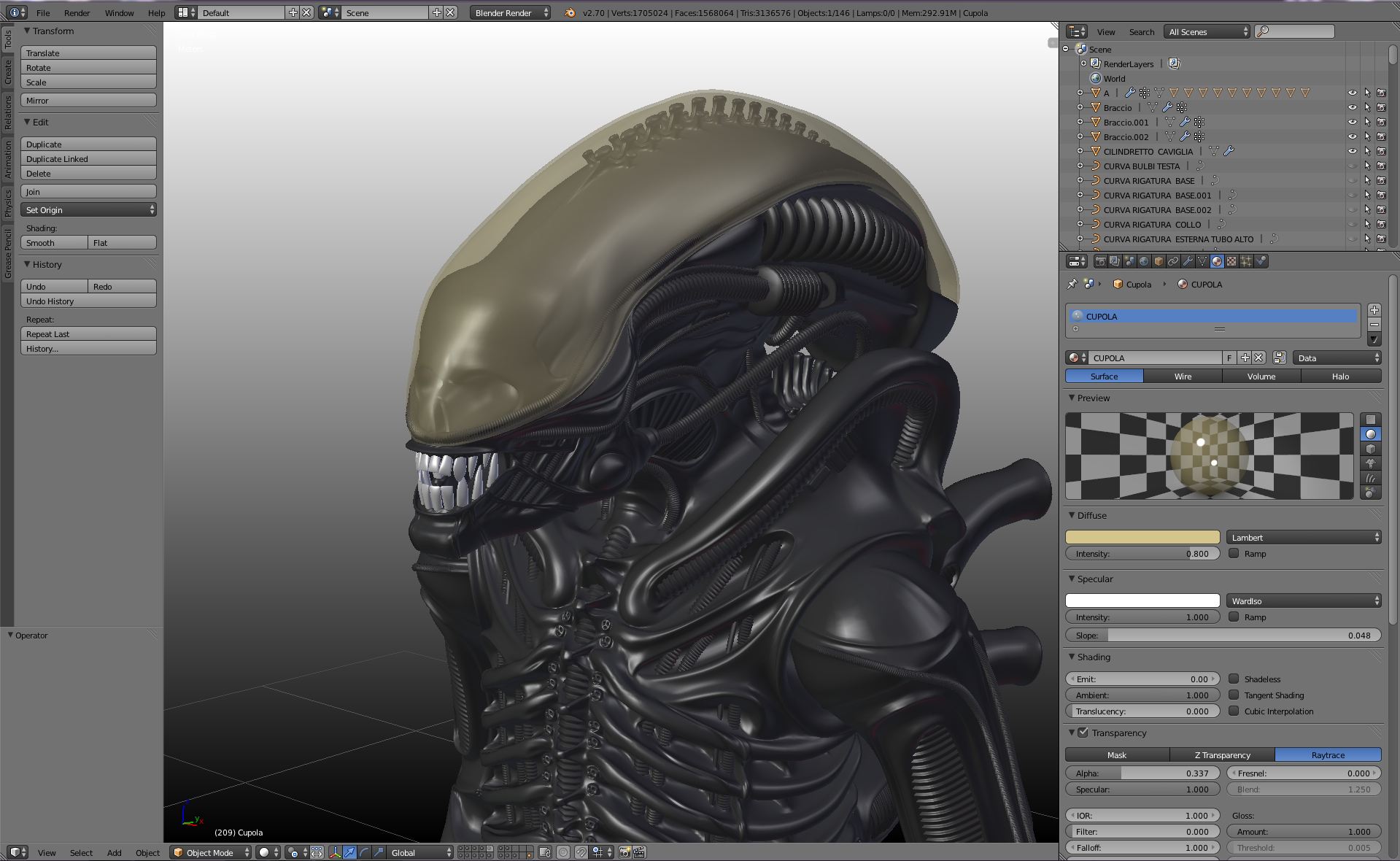Click the Join button

(x=88, y=191)
